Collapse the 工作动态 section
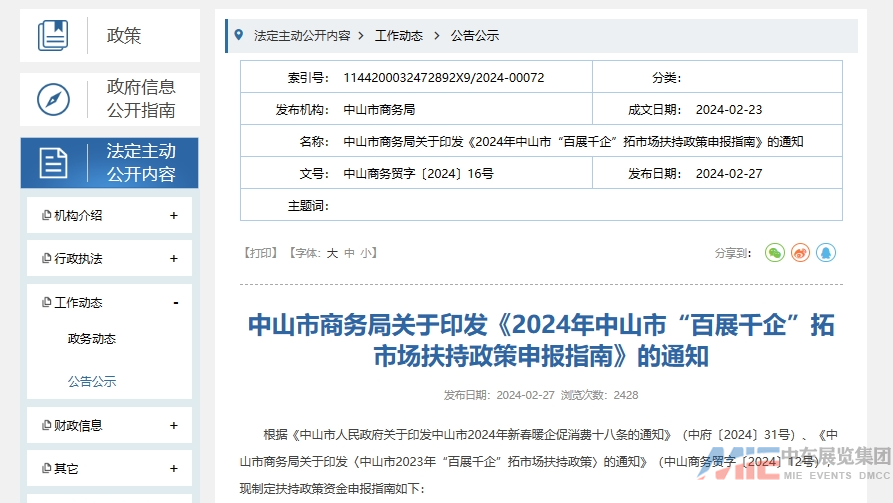This screenshot has height=503, width=893. tap(175, 302)
